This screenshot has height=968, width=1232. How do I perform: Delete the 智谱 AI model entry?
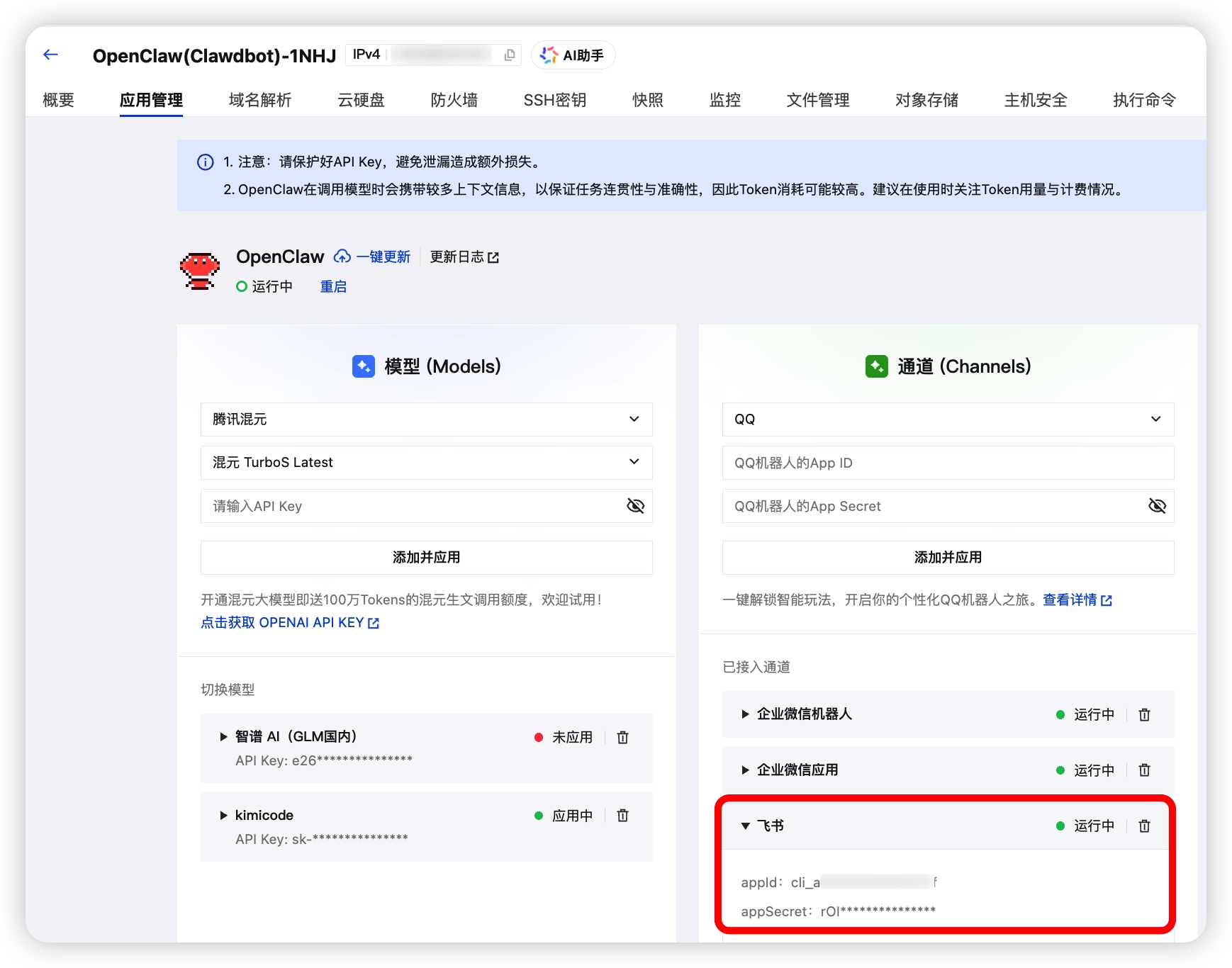pos(622,738)
